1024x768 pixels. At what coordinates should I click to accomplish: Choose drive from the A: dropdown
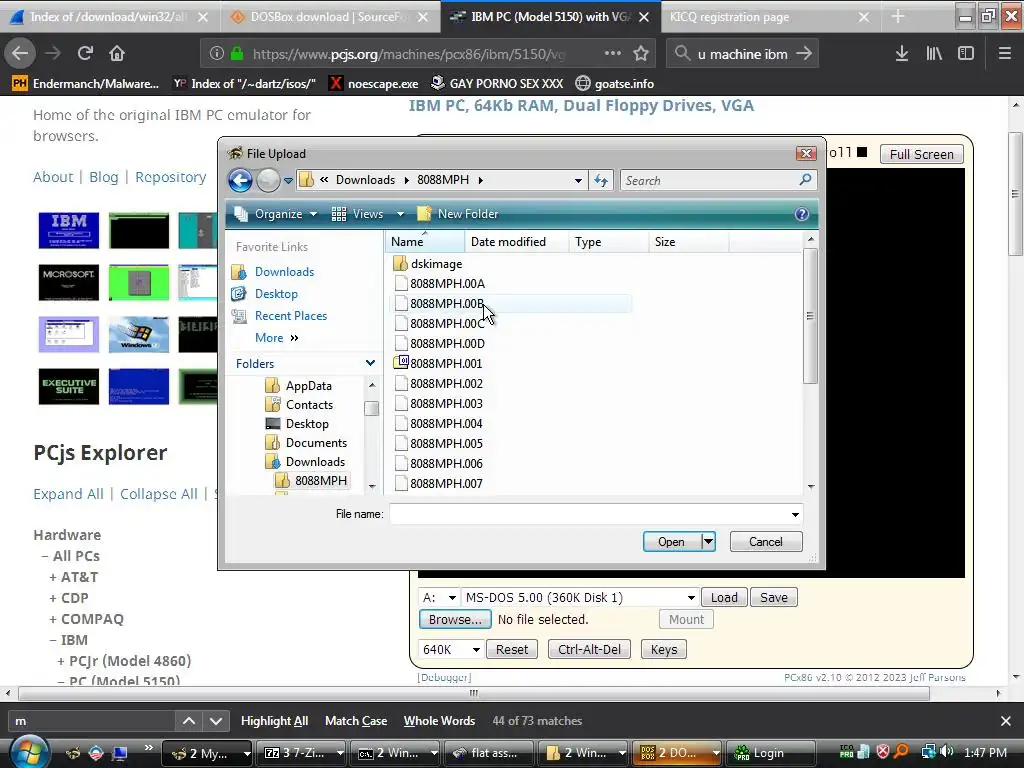click(439, 598)
